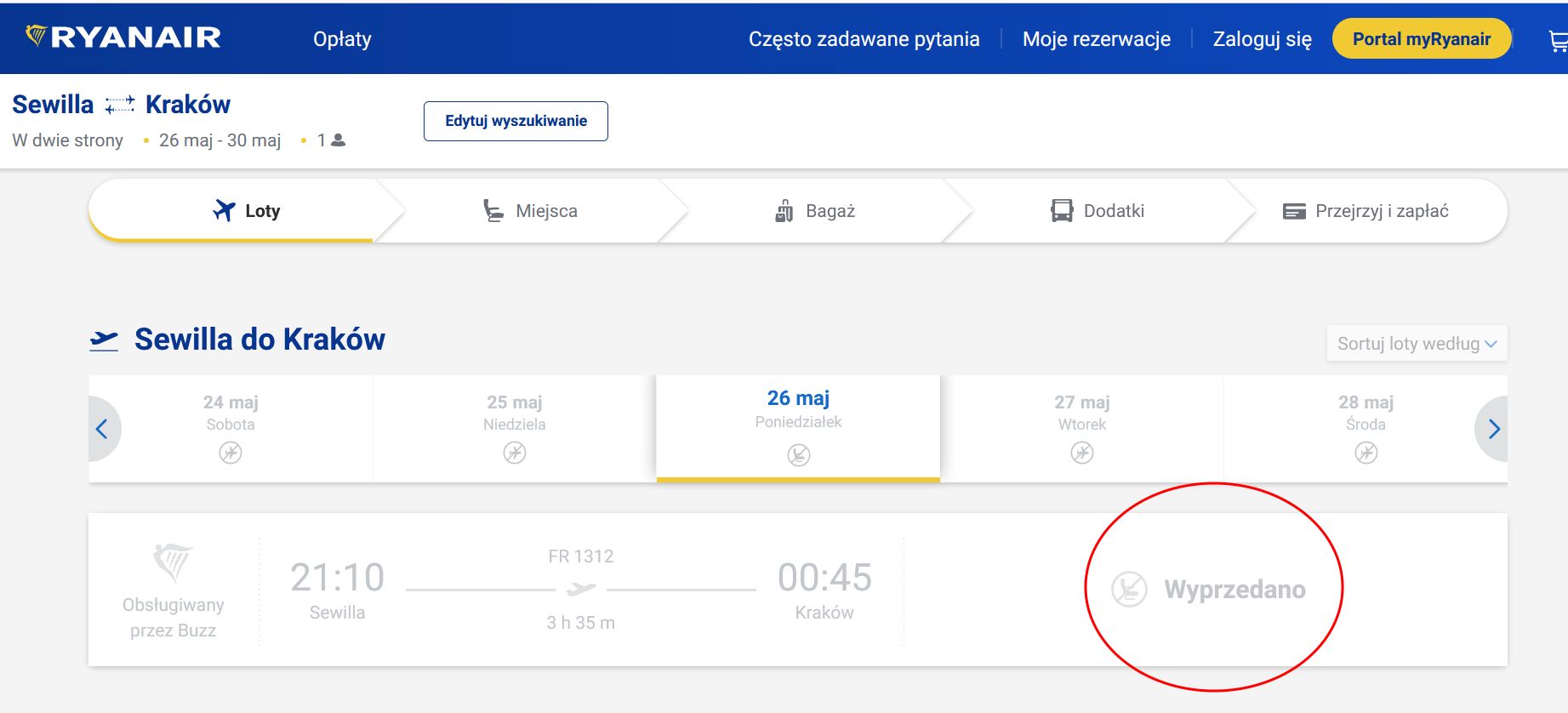Open the Opłaty menu item
This screenshot has height=713, width=1568.
(x=342, y=39)
